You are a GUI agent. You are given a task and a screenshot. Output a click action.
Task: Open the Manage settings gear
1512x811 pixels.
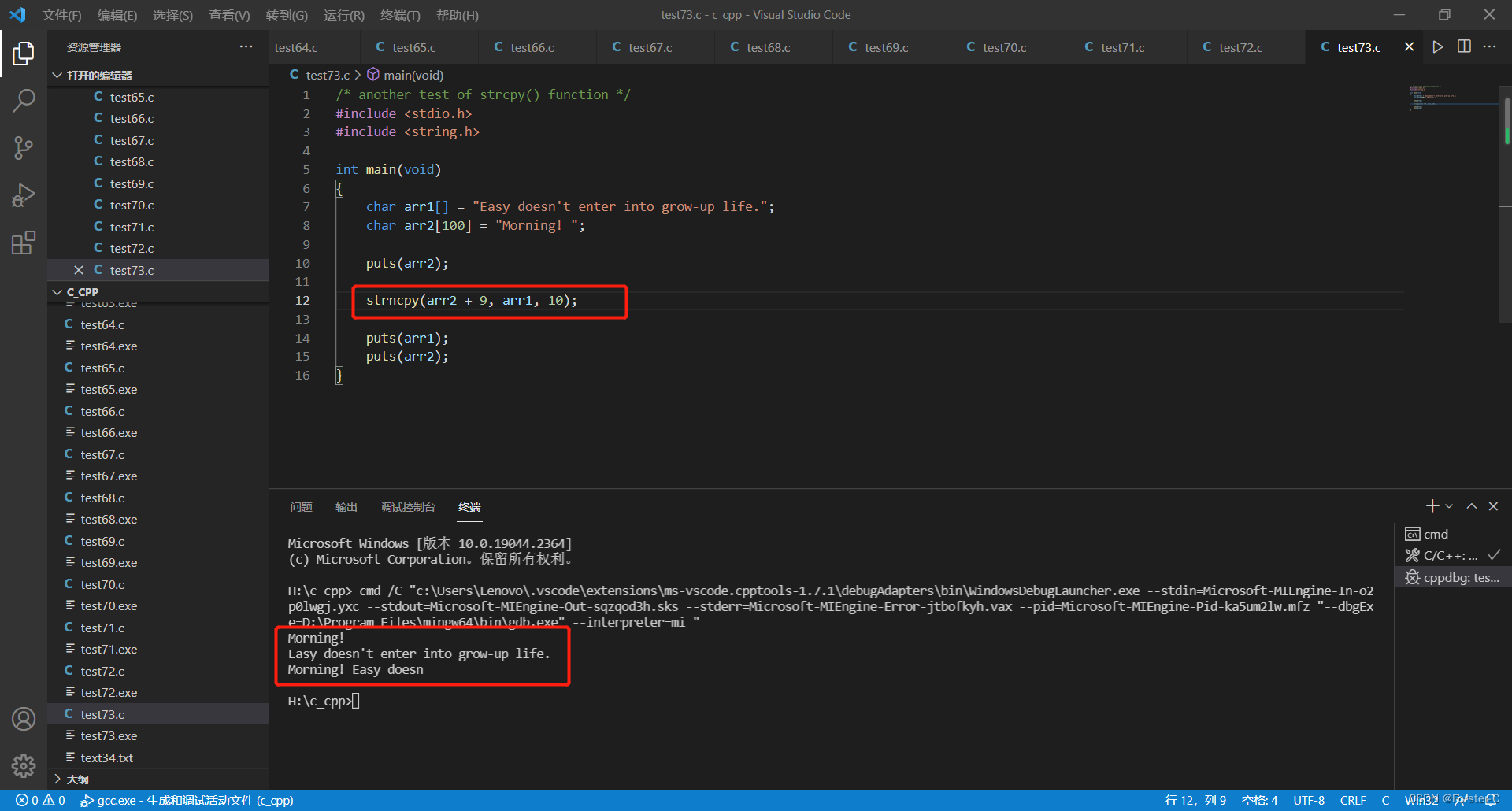point(24,765)
